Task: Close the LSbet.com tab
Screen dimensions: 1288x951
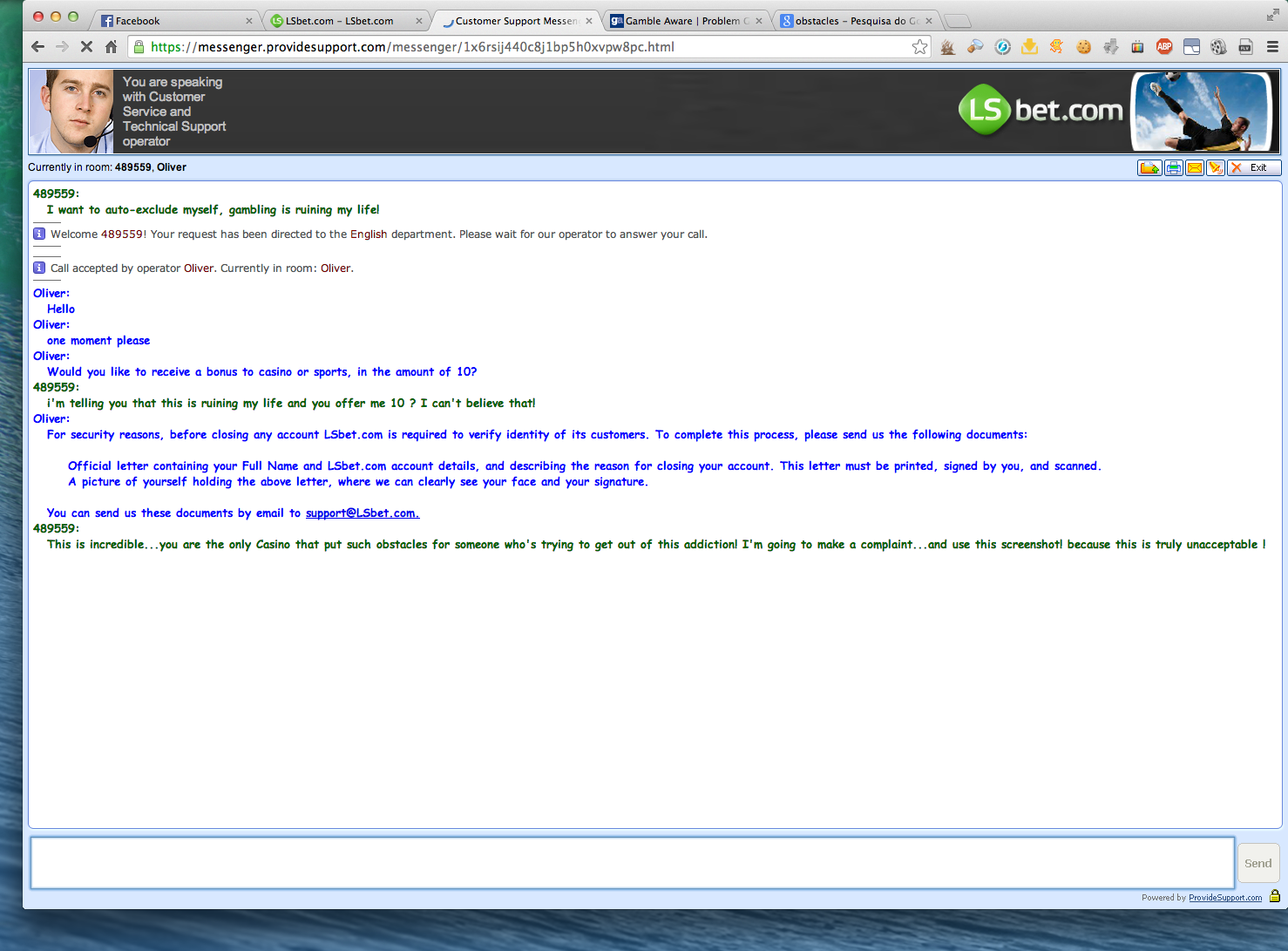Action: click(x=419, y=21)
